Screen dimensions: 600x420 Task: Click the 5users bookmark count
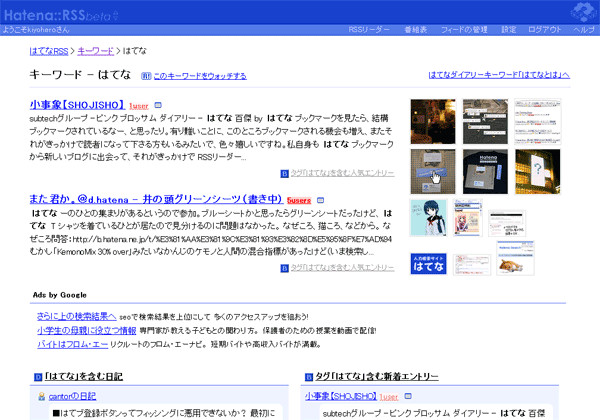tap(299, 200)
